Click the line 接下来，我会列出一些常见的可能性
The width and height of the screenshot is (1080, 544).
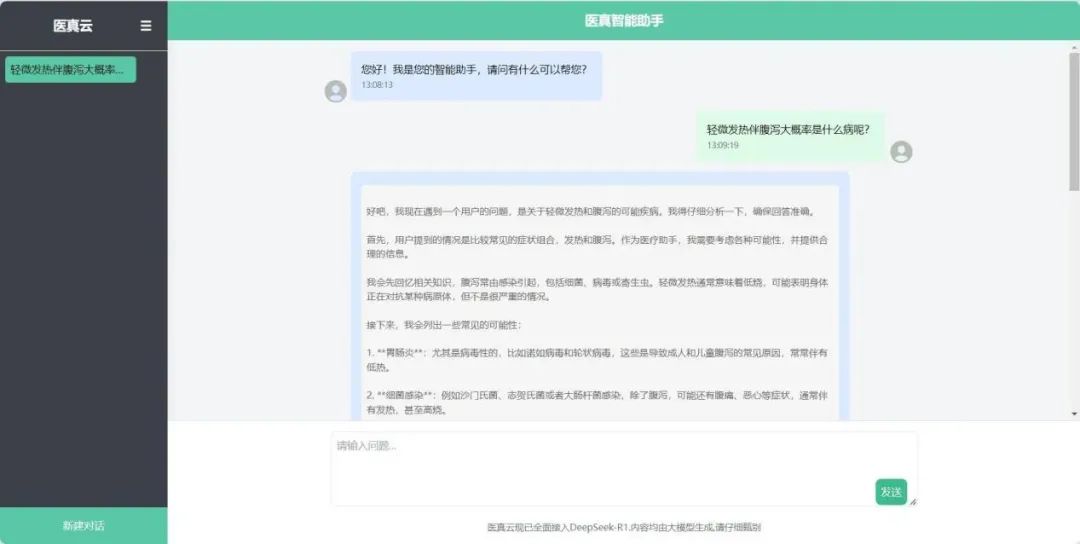(x=444, y=324)
